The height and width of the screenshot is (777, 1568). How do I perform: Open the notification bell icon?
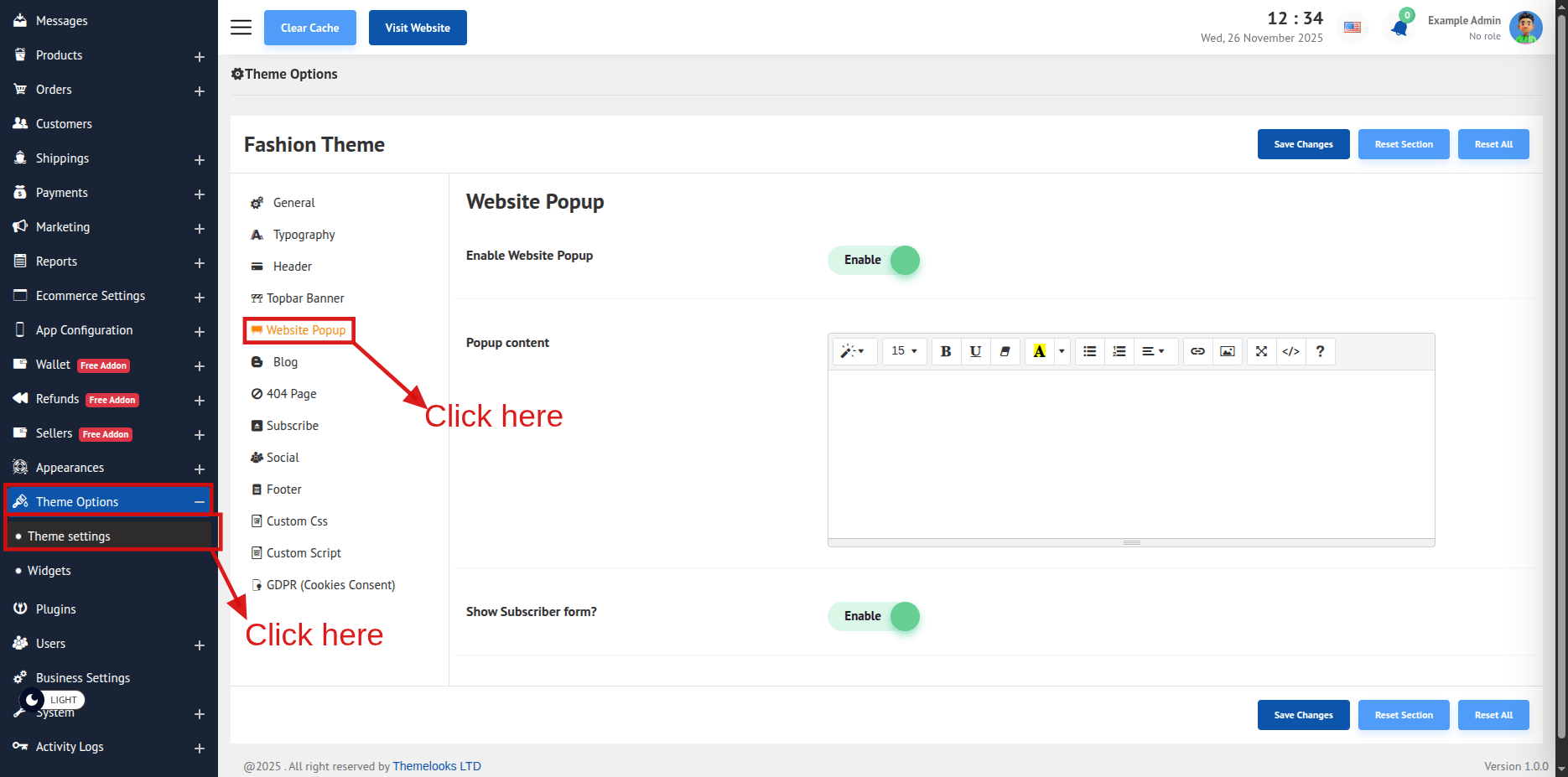pos(1399,28)
